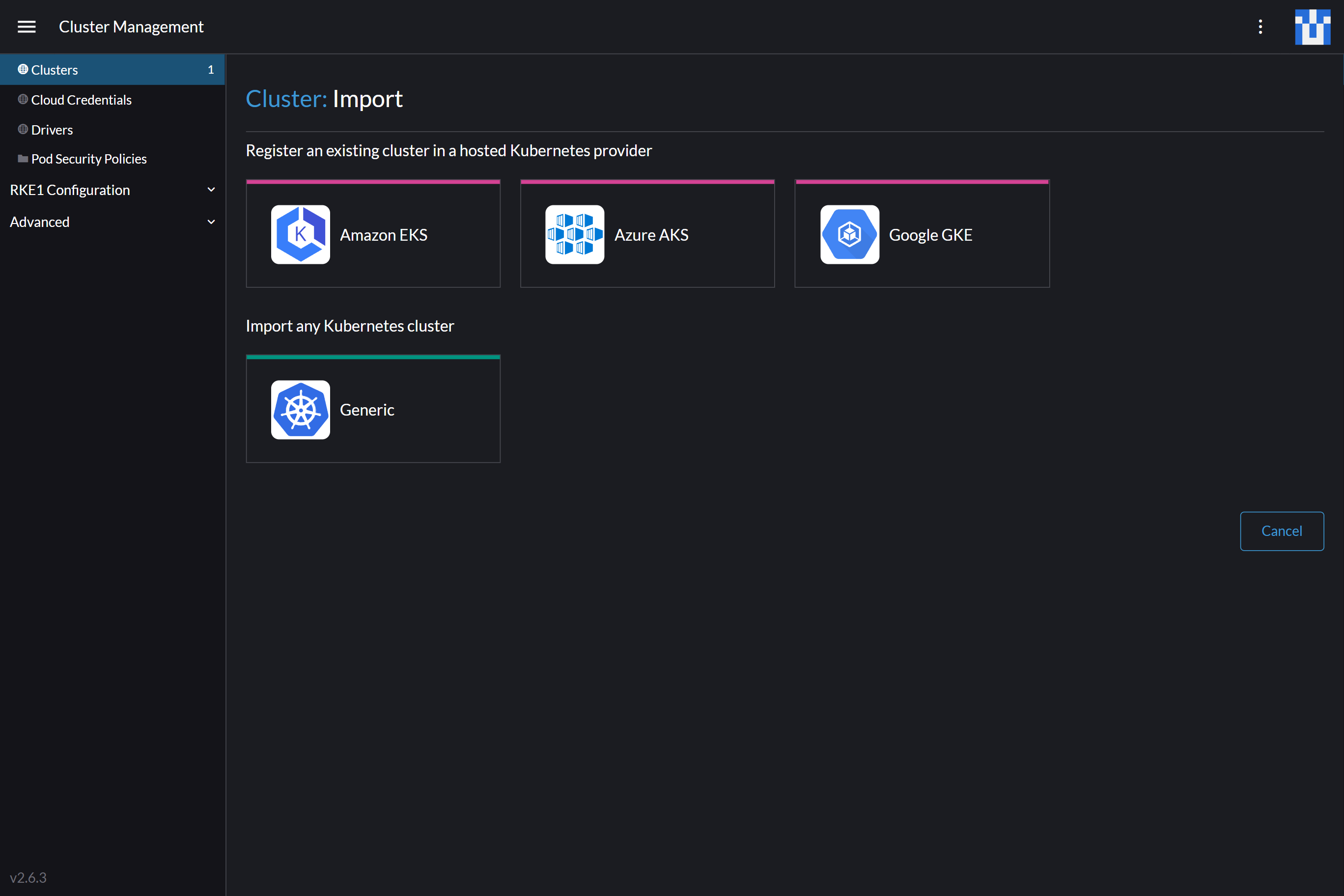Click the Drivers globe icon
Viewport: 1344px width, 896px height.
[x=23, y=129]
